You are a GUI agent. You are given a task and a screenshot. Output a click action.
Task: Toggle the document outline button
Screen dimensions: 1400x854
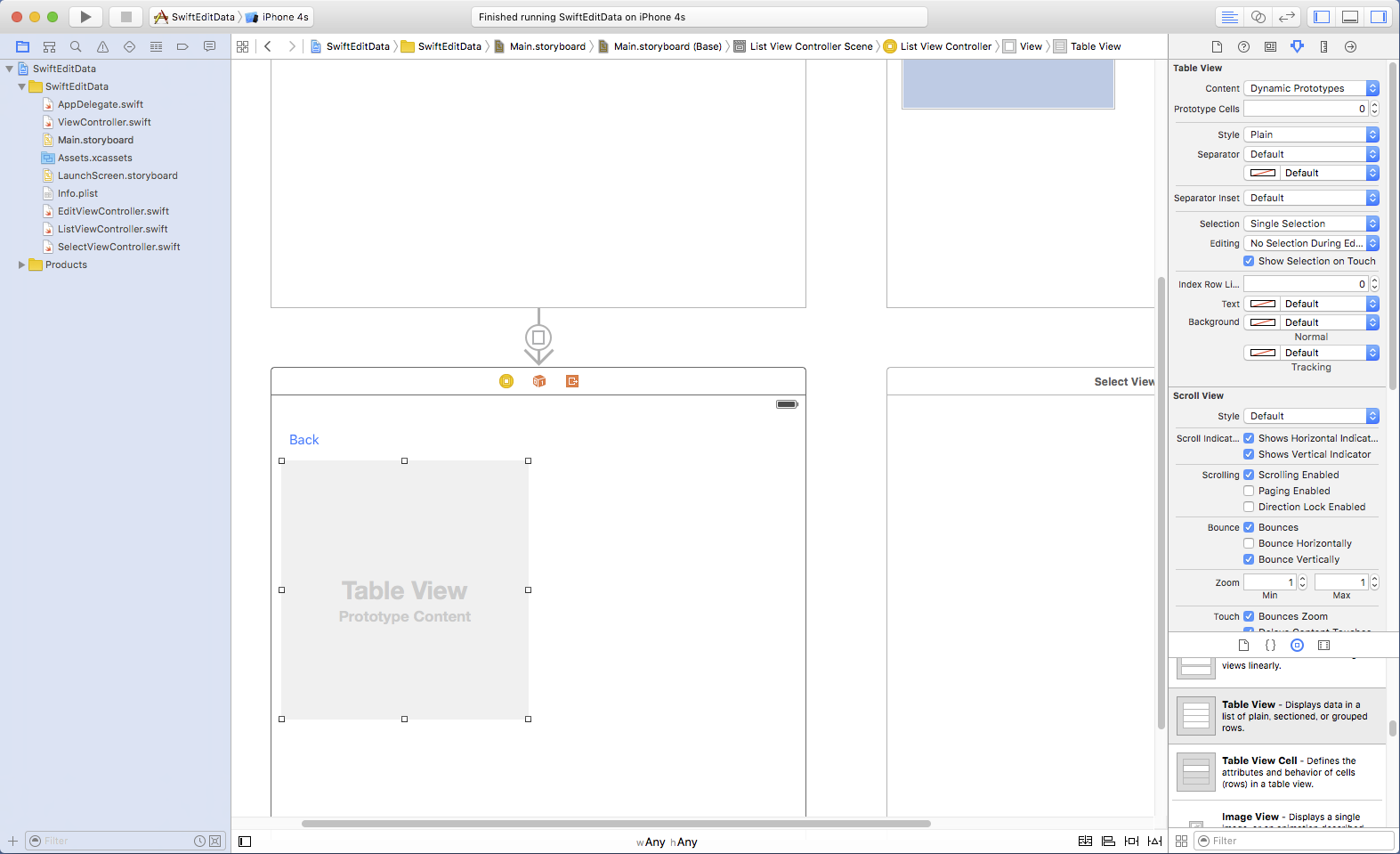click(245, 842)
